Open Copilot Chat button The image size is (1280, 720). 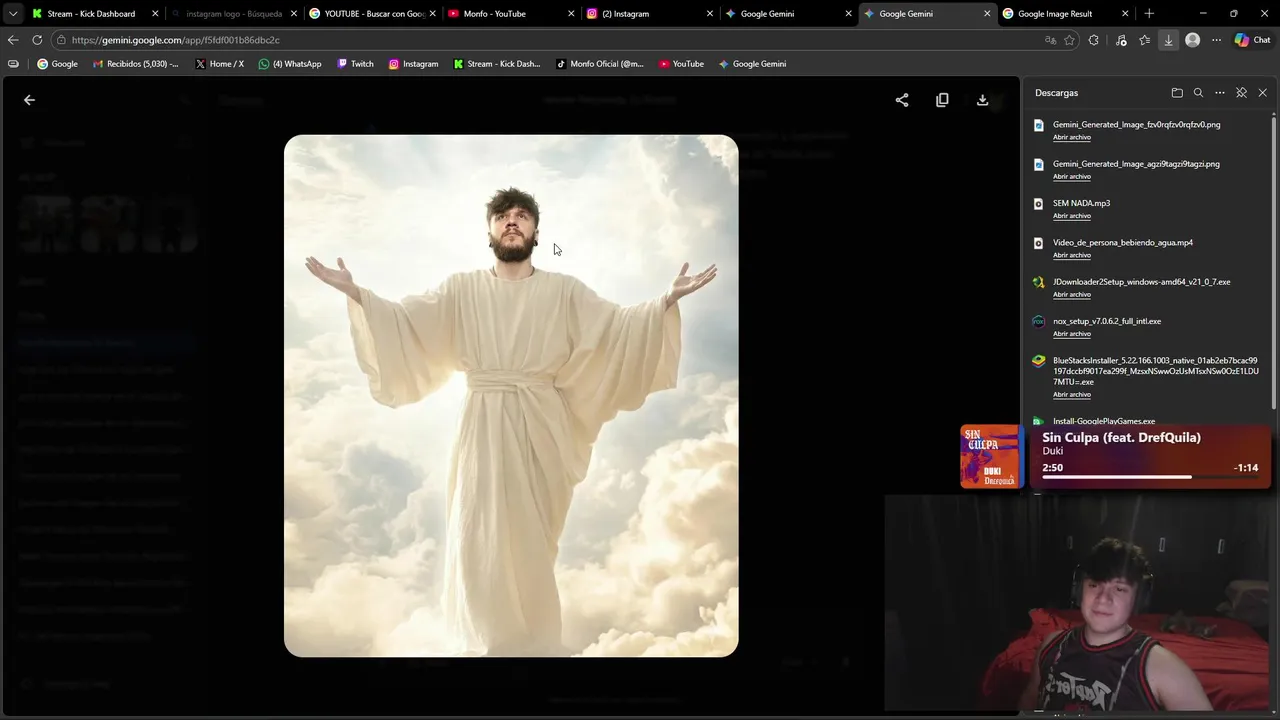pyautogui.click(x=1252, y=40)
